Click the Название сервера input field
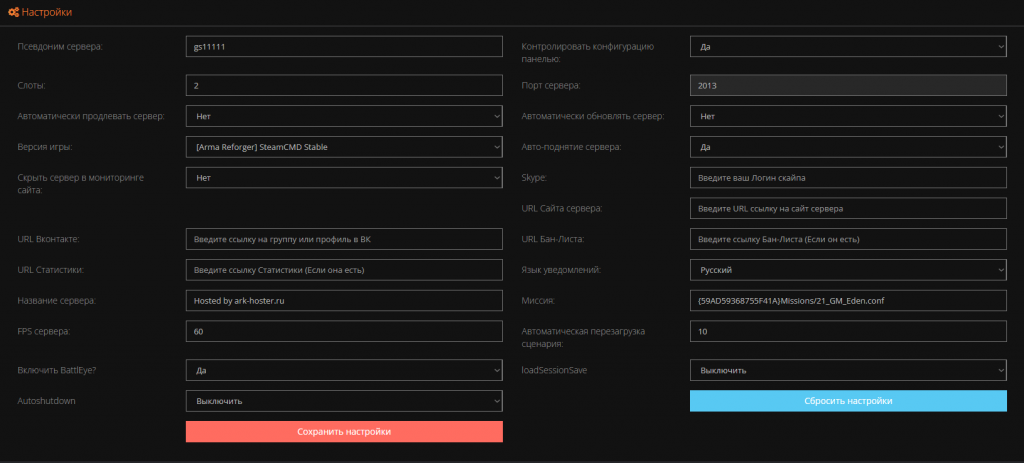This screenshot has width=1024, height=463. [x=344, y=300]
